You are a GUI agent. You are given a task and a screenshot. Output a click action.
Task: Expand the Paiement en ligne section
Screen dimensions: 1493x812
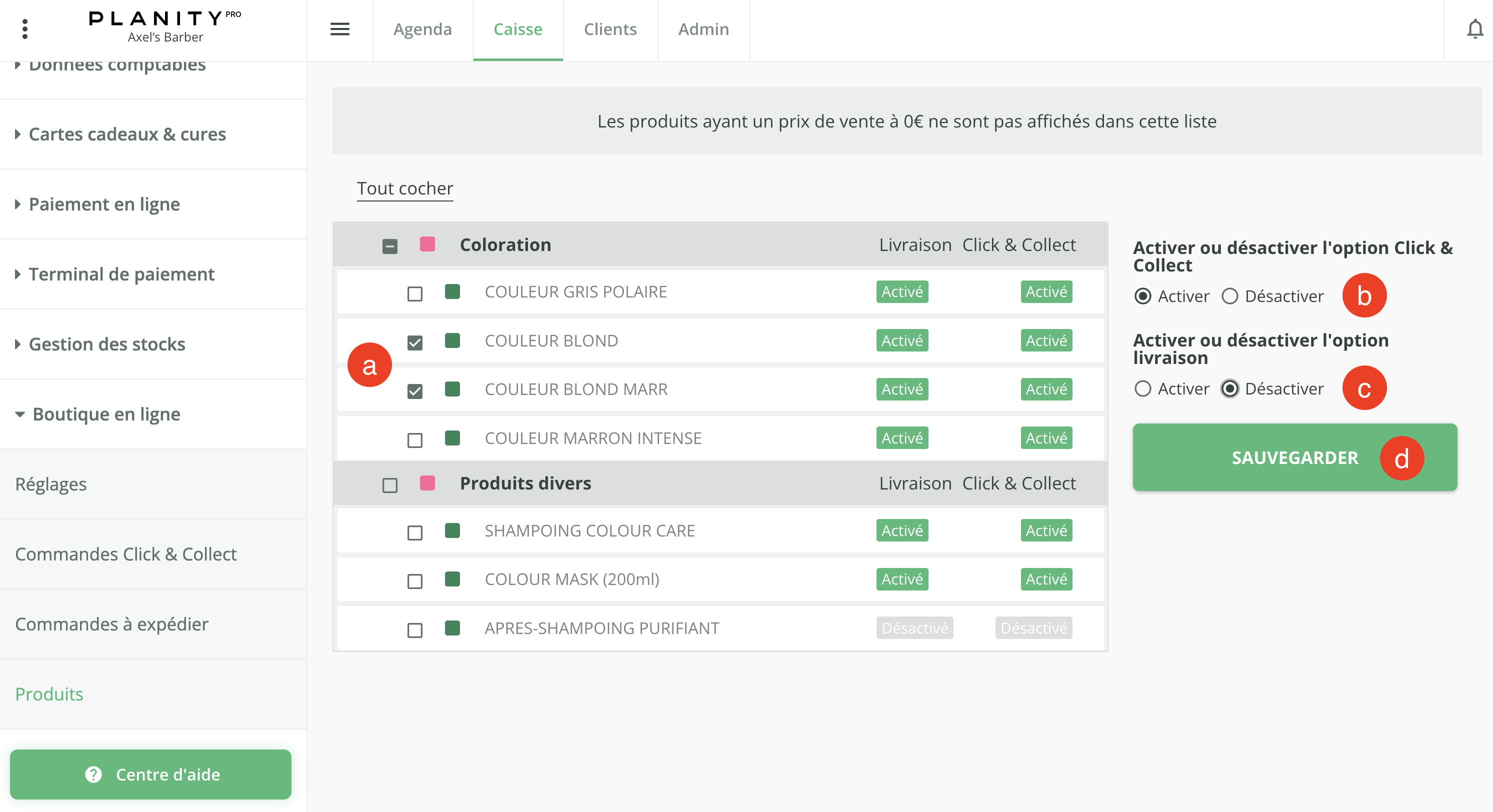coord(104,204)
